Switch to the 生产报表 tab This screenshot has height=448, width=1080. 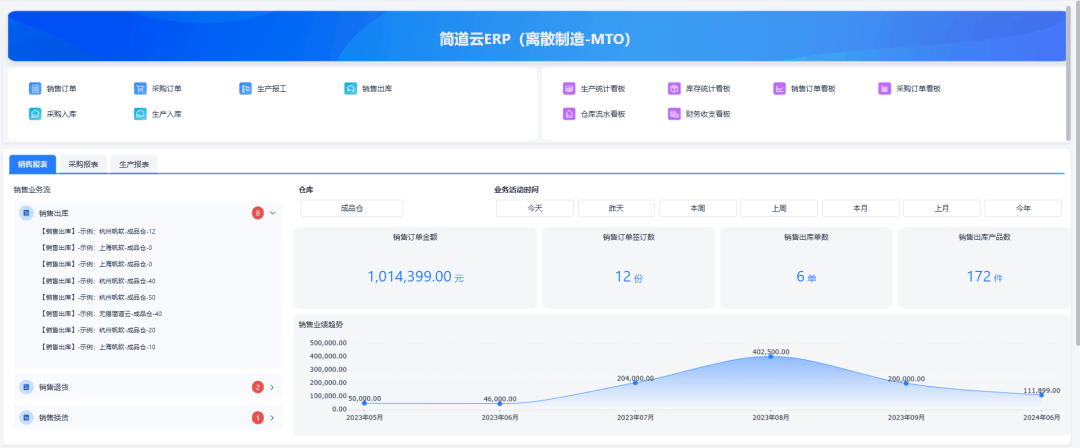click(134, 164)
